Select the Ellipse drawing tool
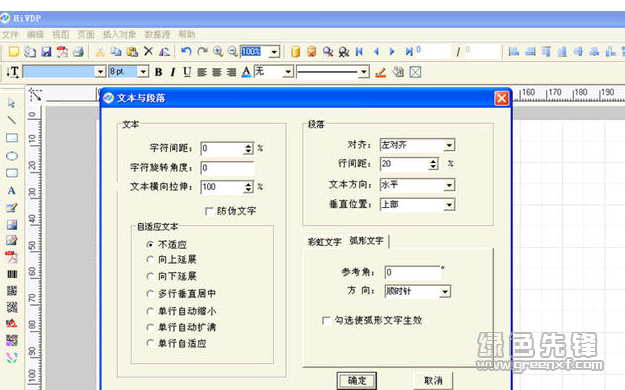 click(12, 156)
